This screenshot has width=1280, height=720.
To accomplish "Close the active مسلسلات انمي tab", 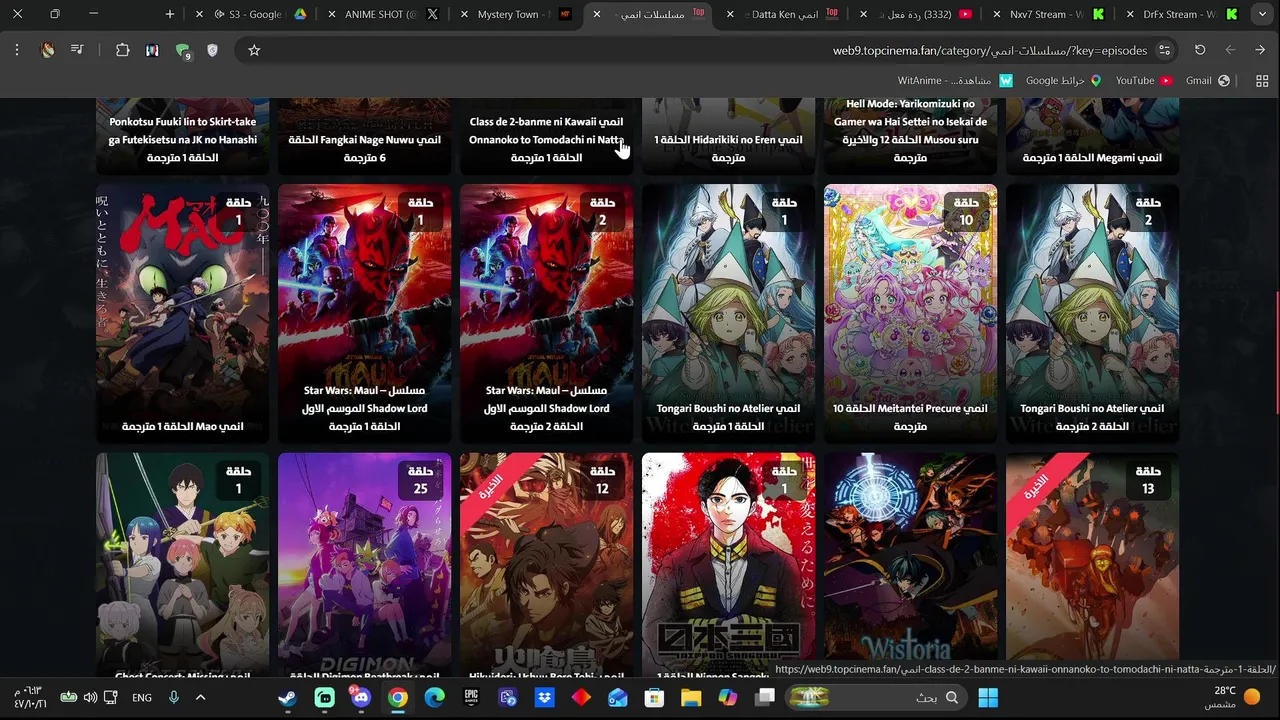I will (597, 14).
